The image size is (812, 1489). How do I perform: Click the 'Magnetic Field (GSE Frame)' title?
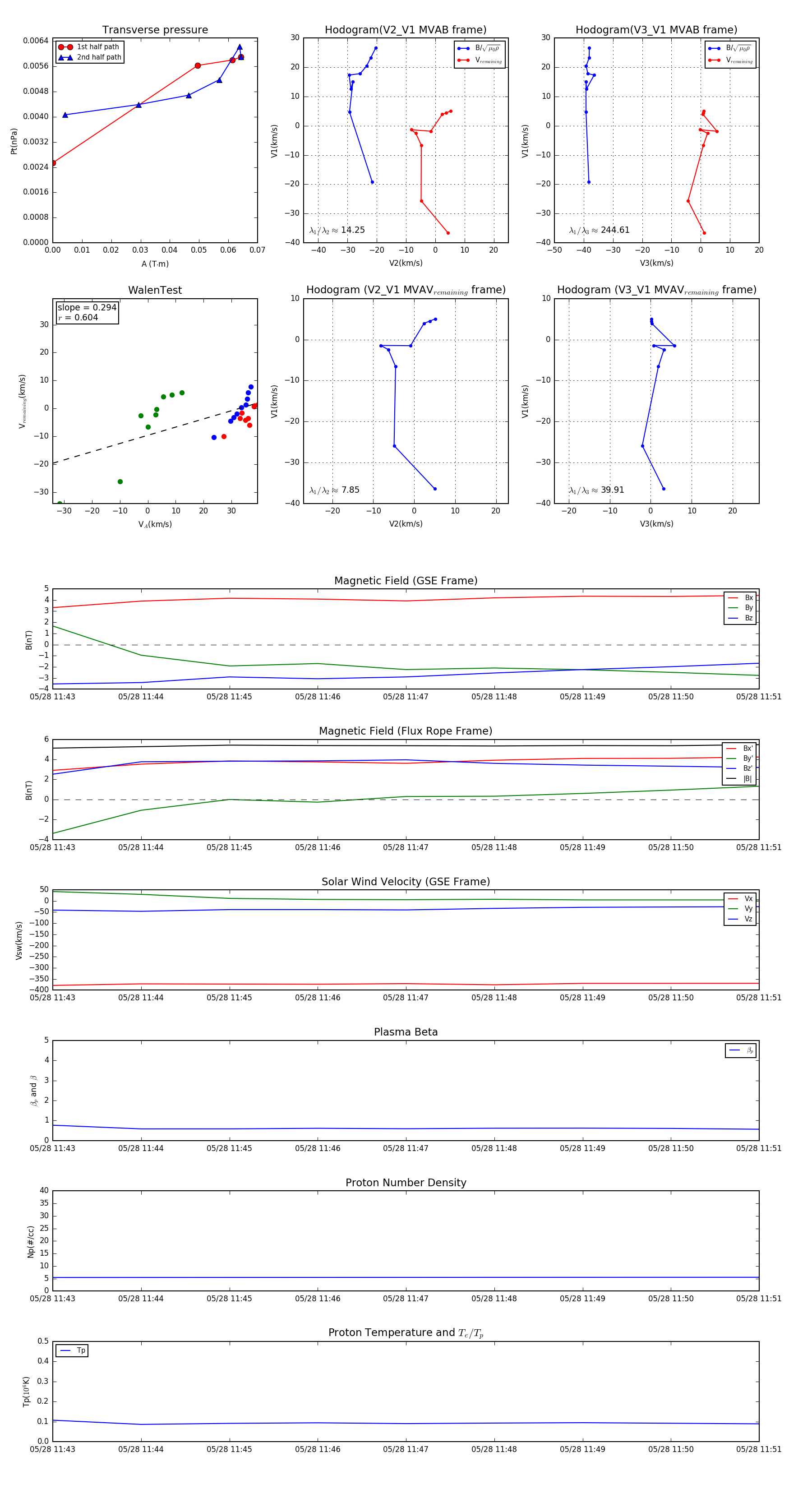pos(406,581)
